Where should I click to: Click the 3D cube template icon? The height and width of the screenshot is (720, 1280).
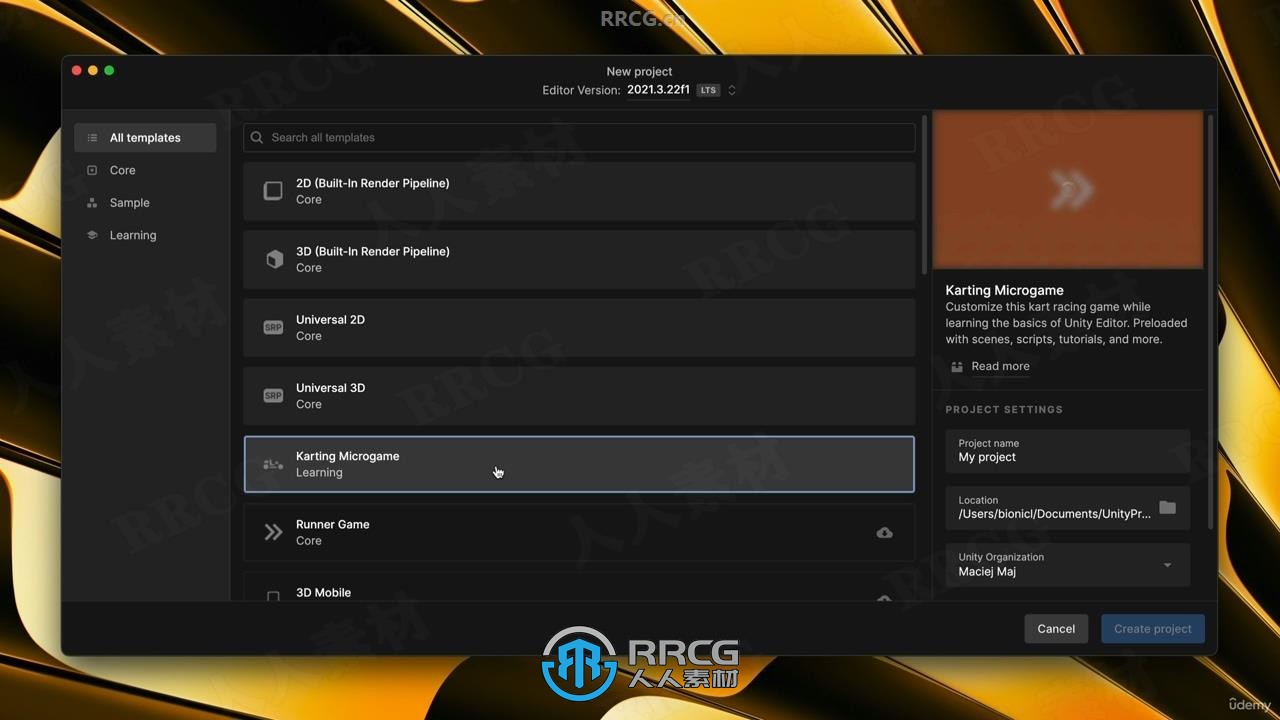pos(274,260)
